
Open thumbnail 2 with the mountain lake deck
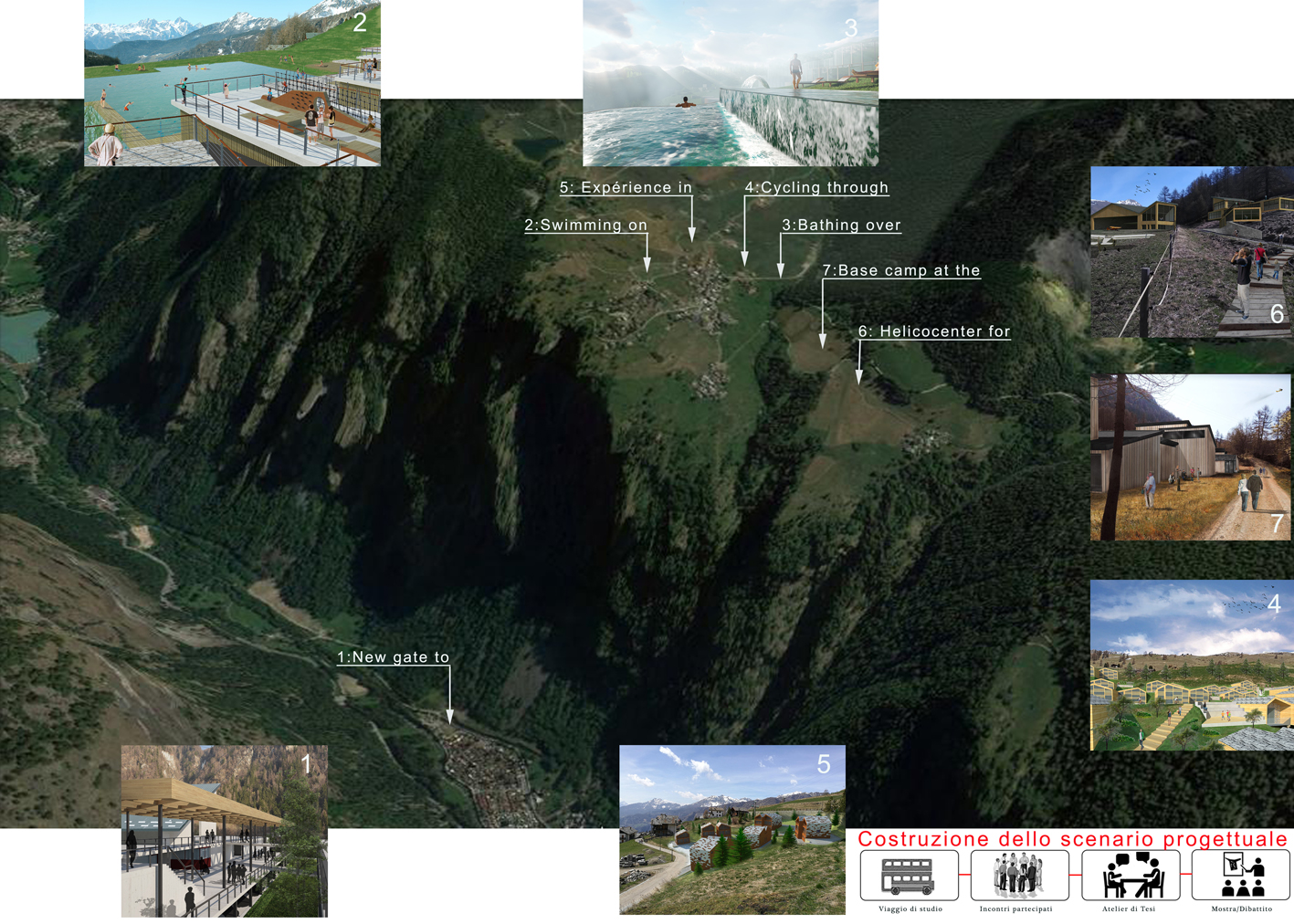232,83
